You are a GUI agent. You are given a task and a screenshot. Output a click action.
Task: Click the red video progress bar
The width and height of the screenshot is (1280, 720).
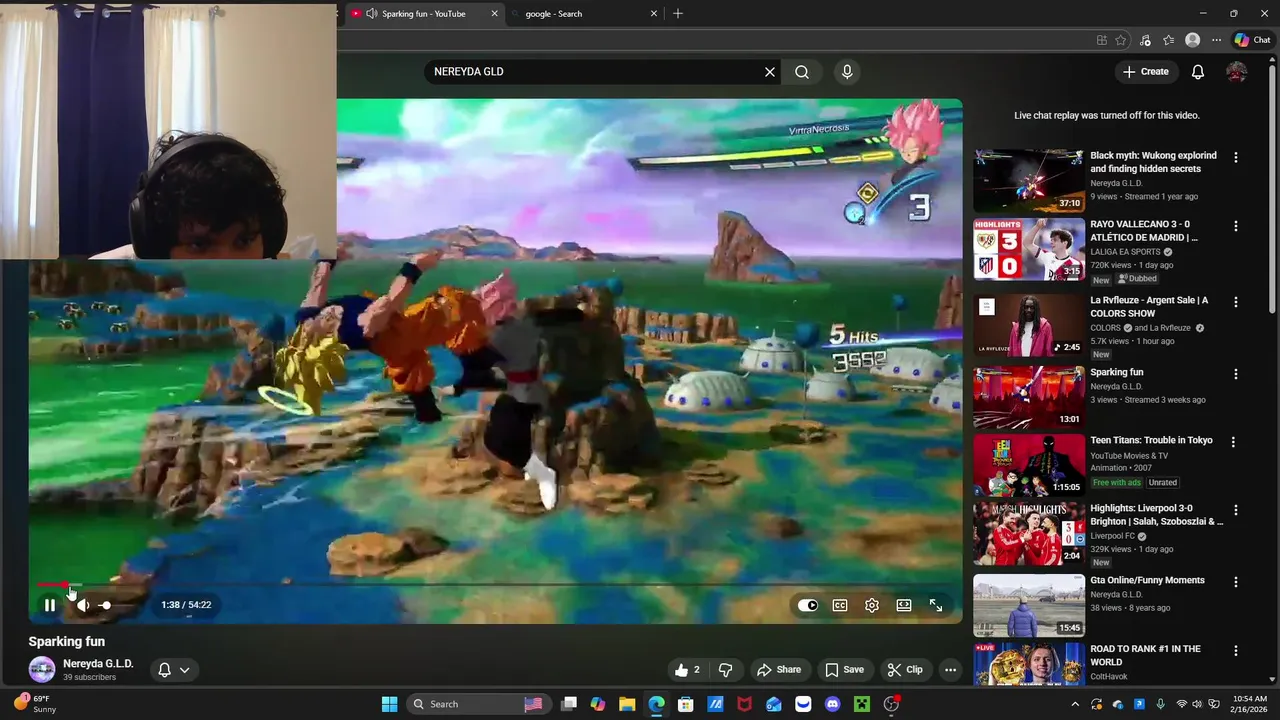(x=52, y=585)
